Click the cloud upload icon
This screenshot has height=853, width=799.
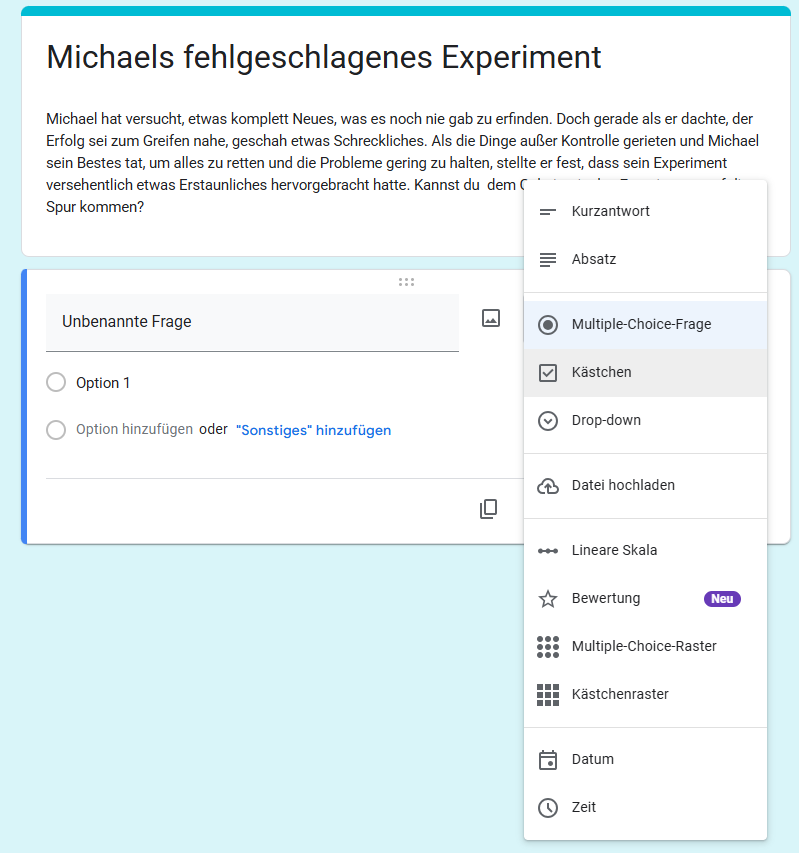click(x=548, y=486)
